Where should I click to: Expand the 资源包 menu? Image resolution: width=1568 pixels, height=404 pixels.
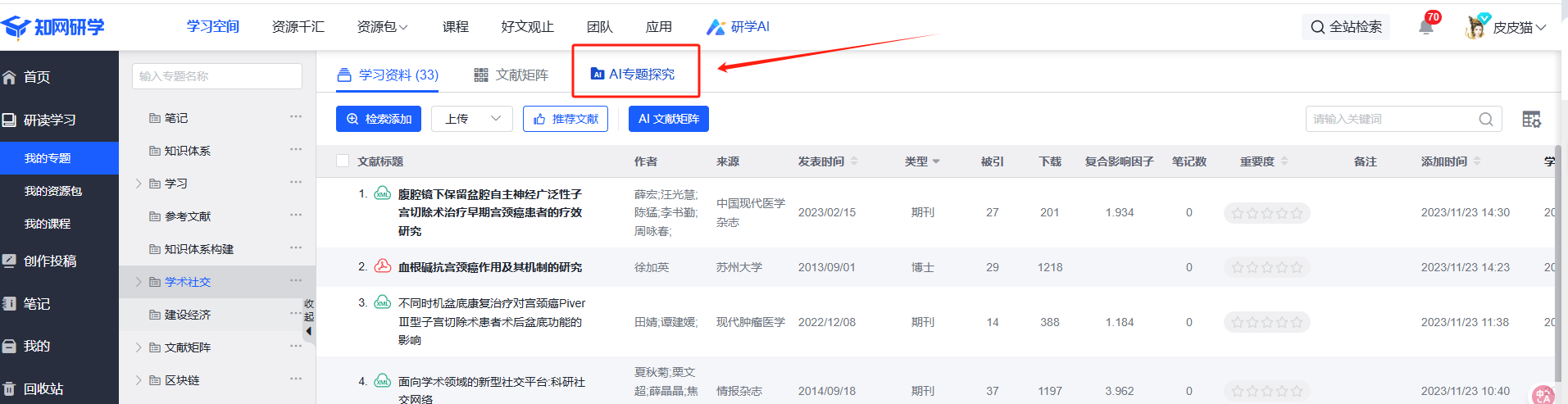tap(382, 27)
